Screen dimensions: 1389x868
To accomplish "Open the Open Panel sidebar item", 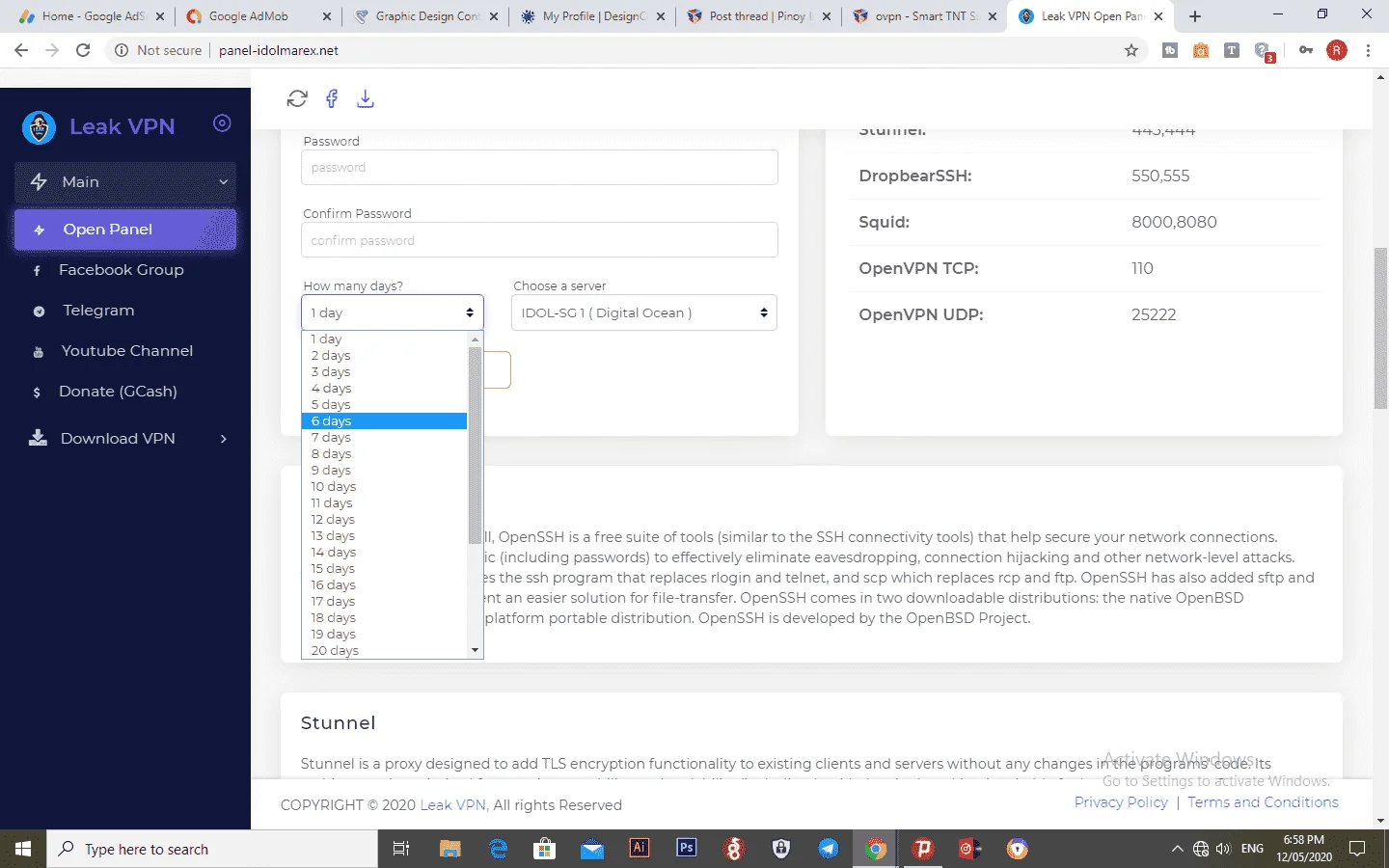I will click(125, 230).
